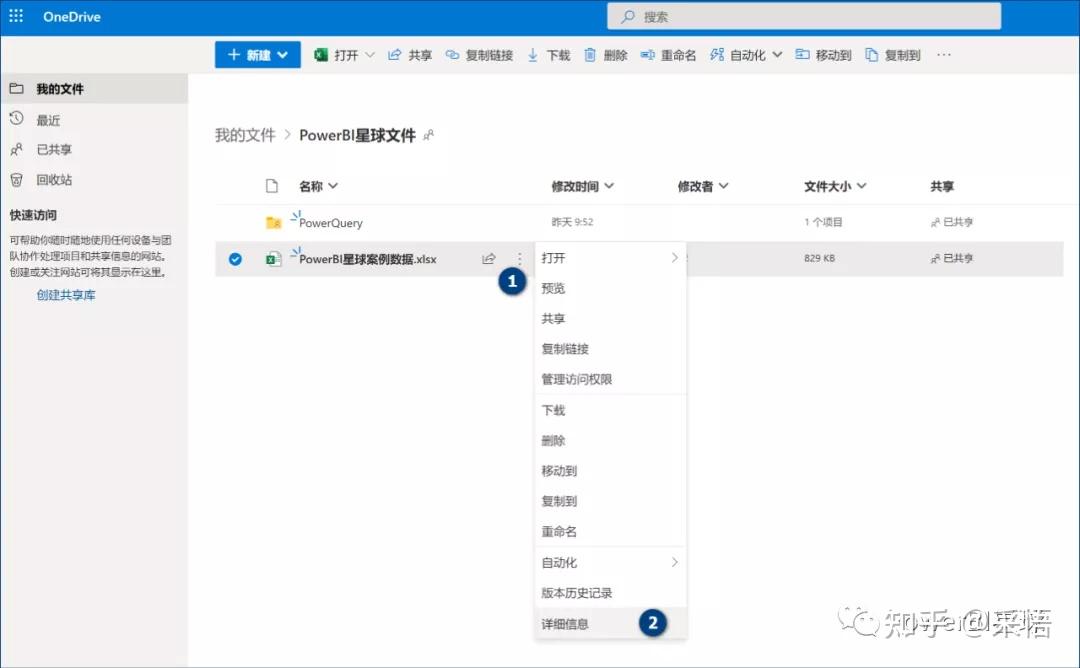Viewport: 1080px width, 668px height.
Task: Select 我的文件 in the left sidebar
Action: 94,89
